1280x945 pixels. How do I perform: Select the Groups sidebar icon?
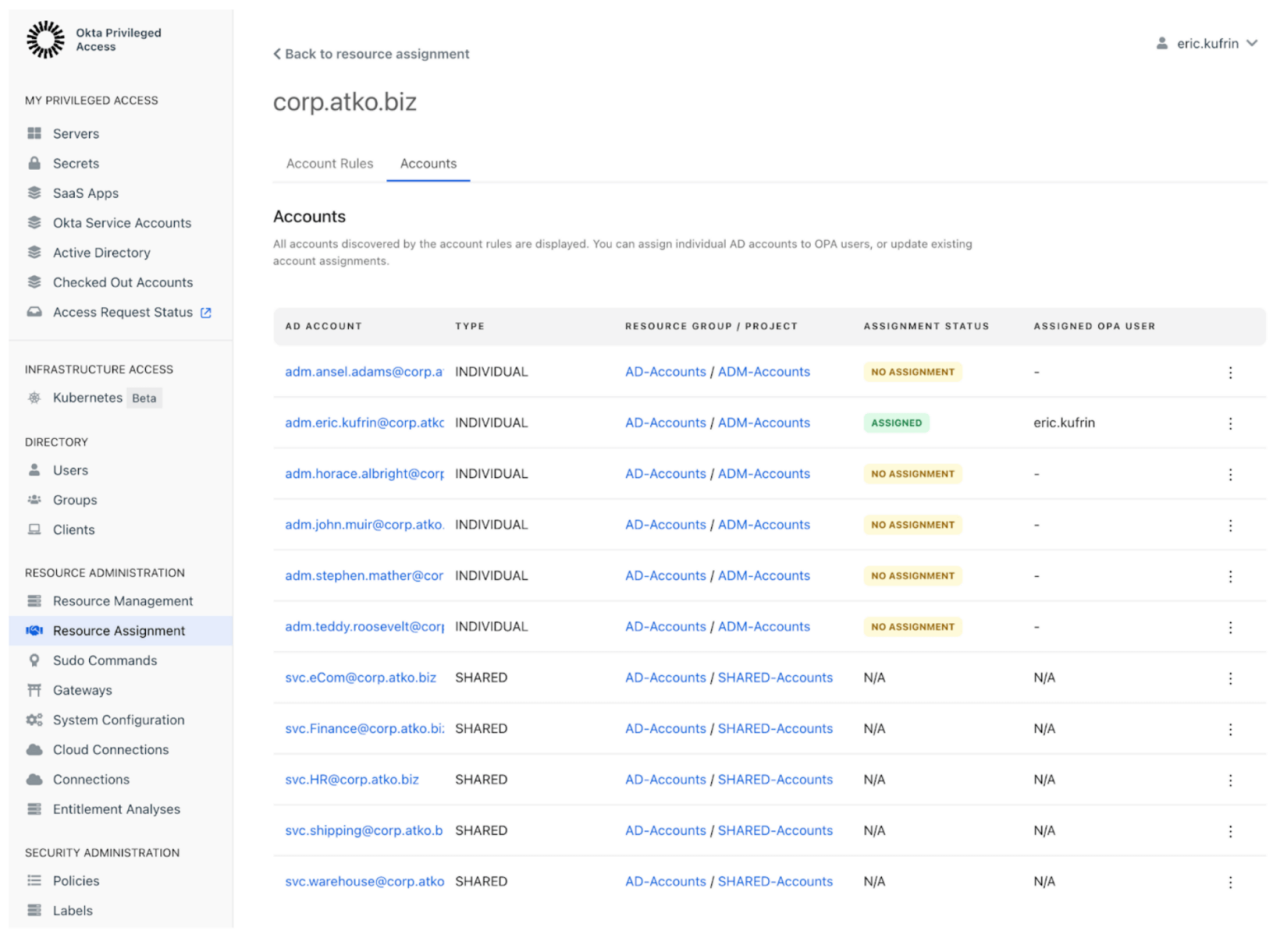36,499
